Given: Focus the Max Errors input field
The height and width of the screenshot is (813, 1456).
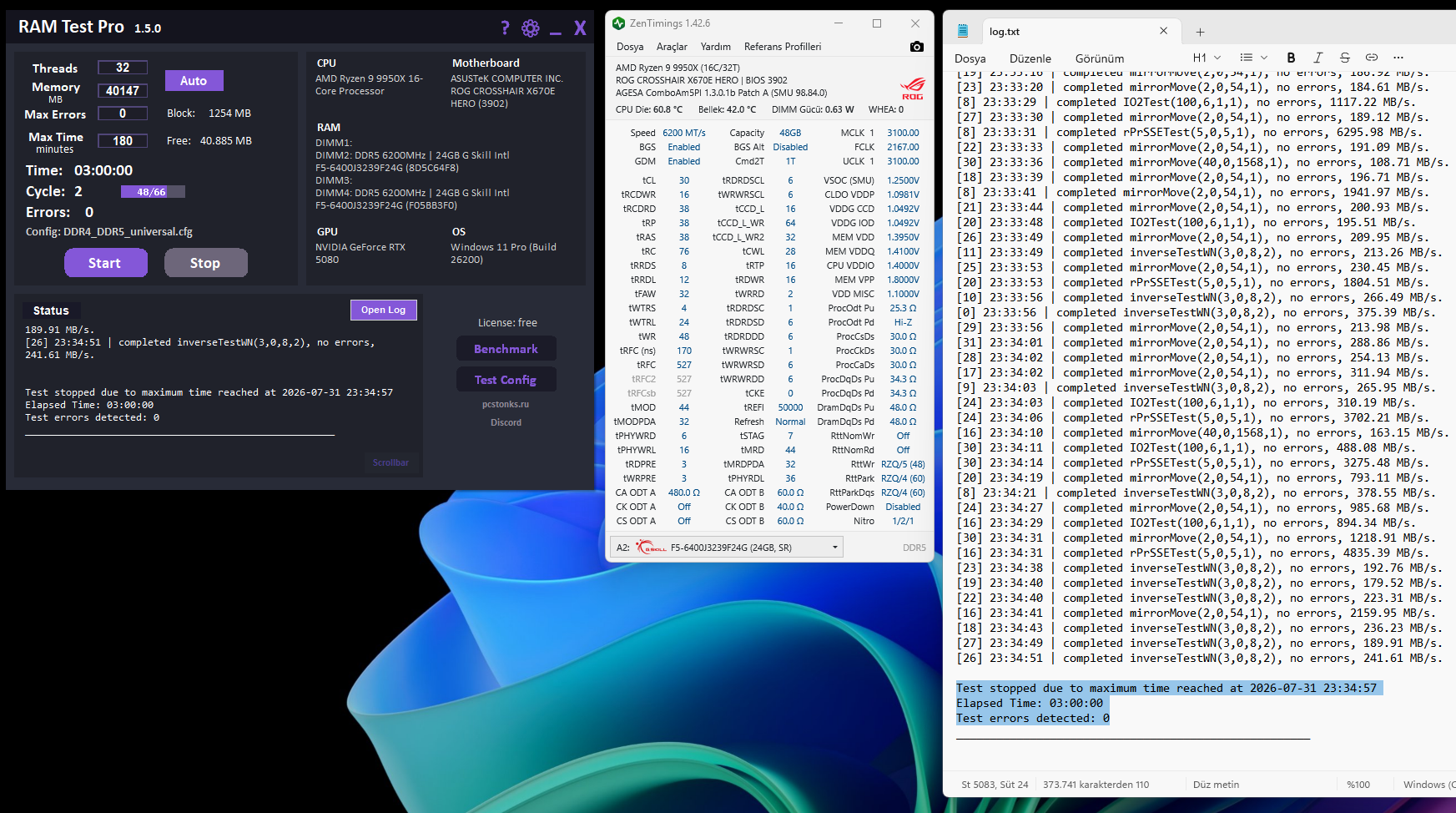Looking at the screenshot, I should click(123, 114).
